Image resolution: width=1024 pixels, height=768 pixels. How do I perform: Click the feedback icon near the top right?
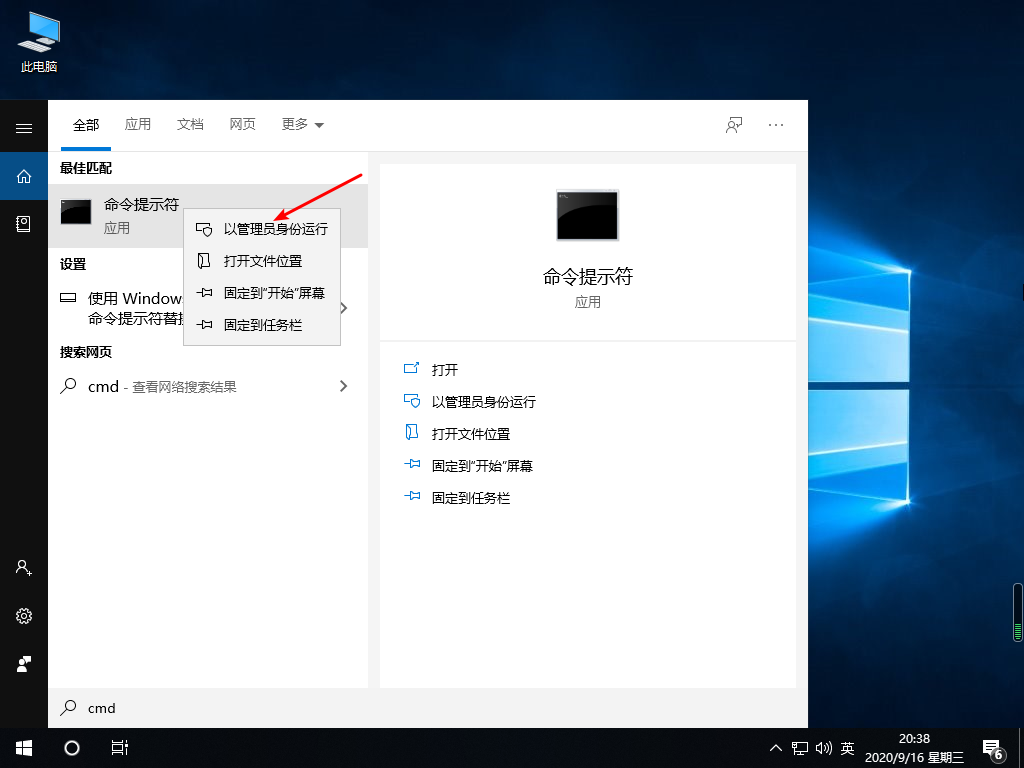coord(733,124)
